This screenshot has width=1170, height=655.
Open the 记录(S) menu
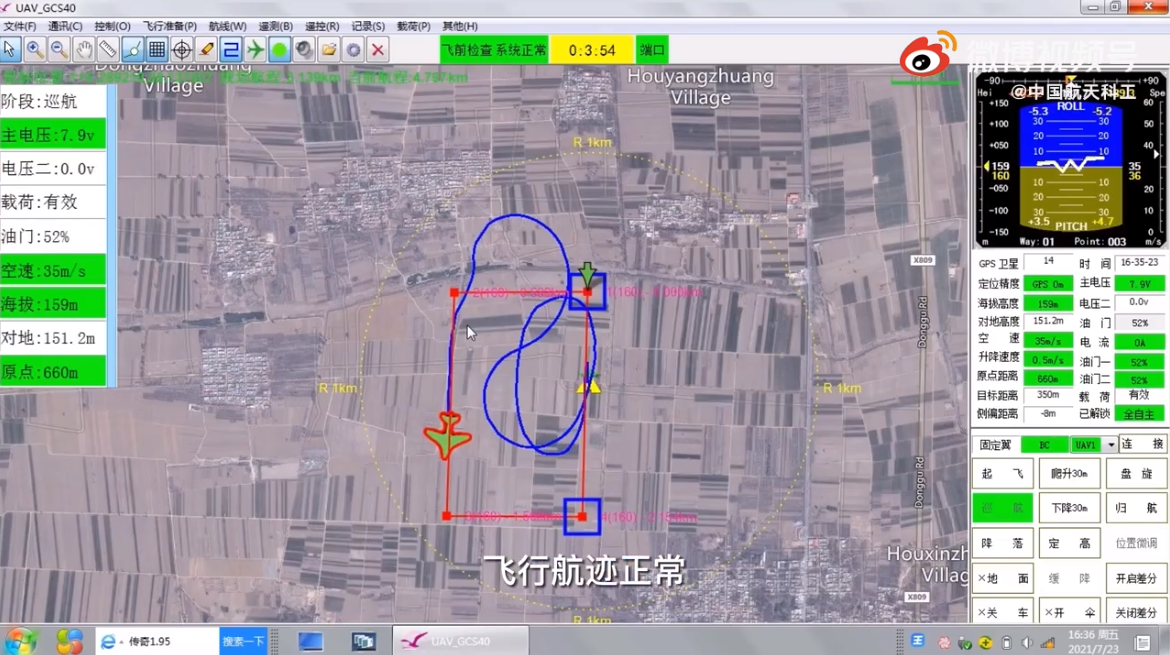368,26
